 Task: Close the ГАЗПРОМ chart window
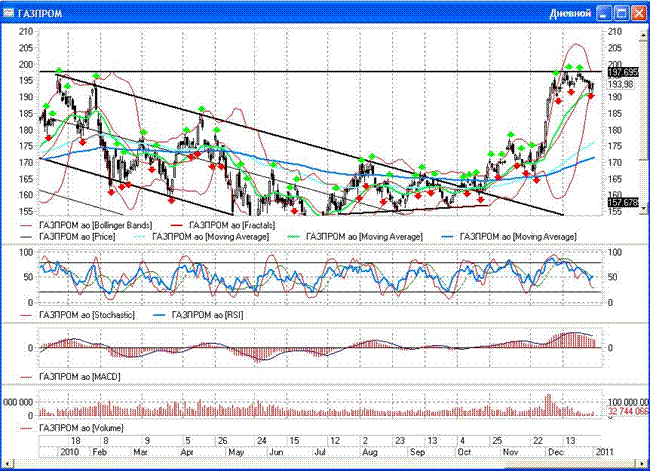[x=638, y=13]
